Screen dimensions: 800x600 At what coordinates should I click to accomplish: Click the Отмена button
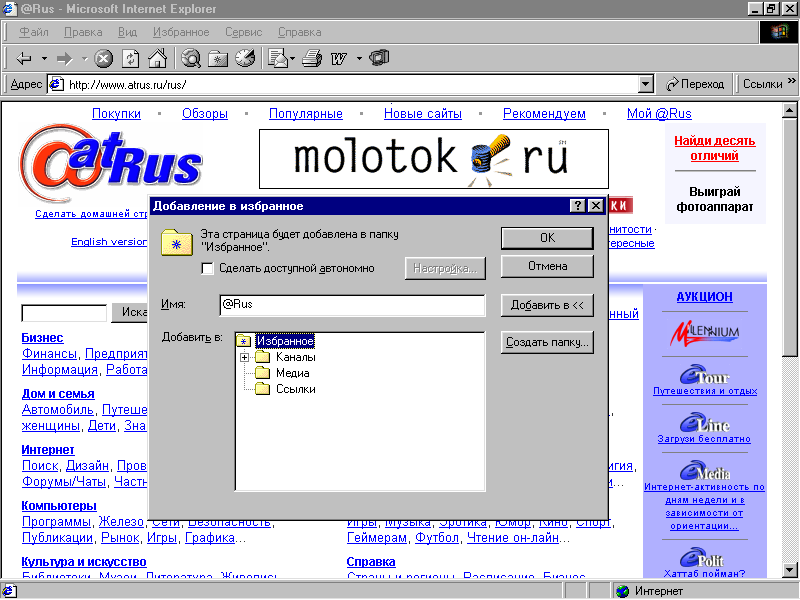[x=547, y=266]
